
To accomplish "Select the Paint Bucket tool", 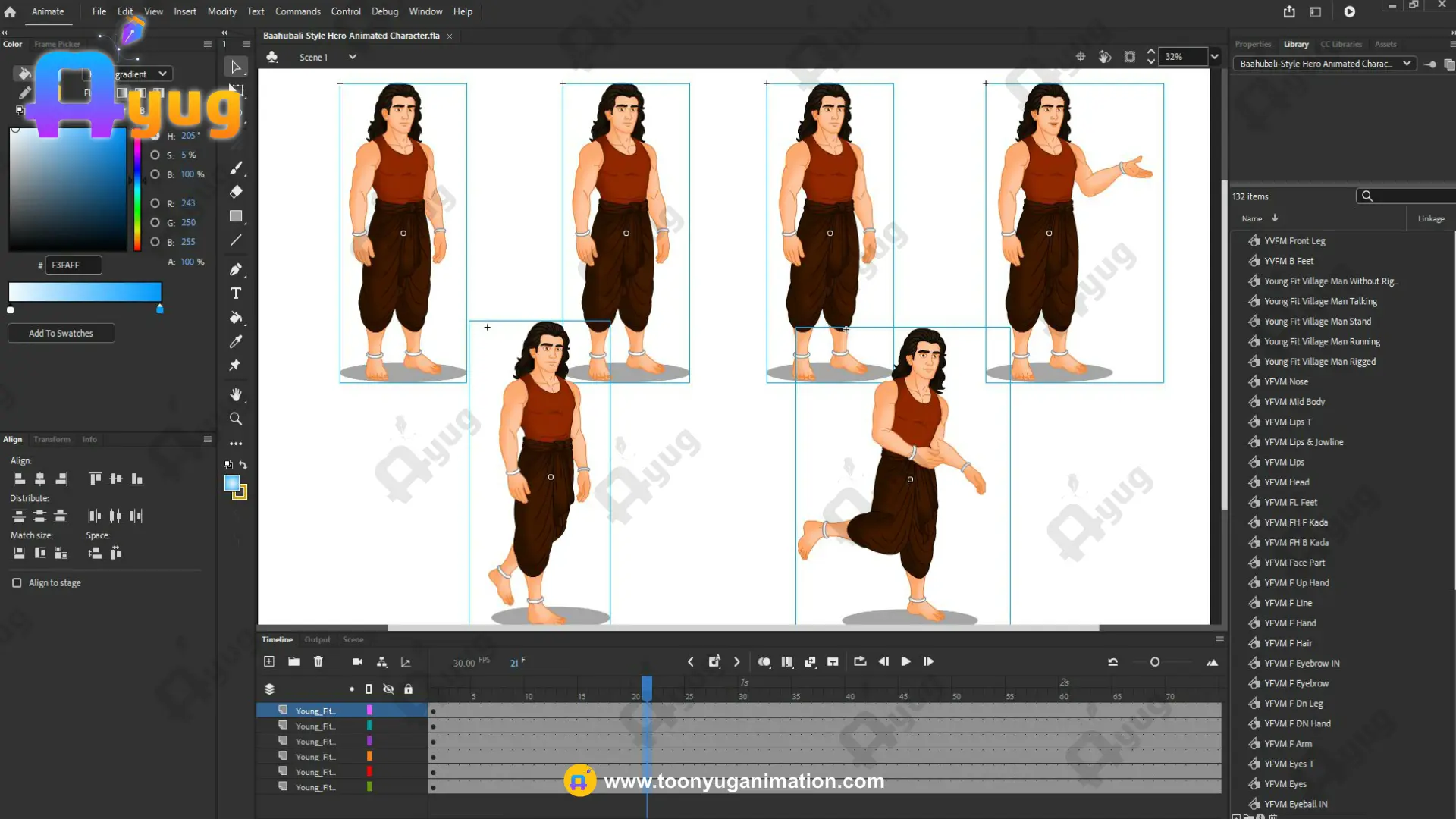I will pos(236,318).
